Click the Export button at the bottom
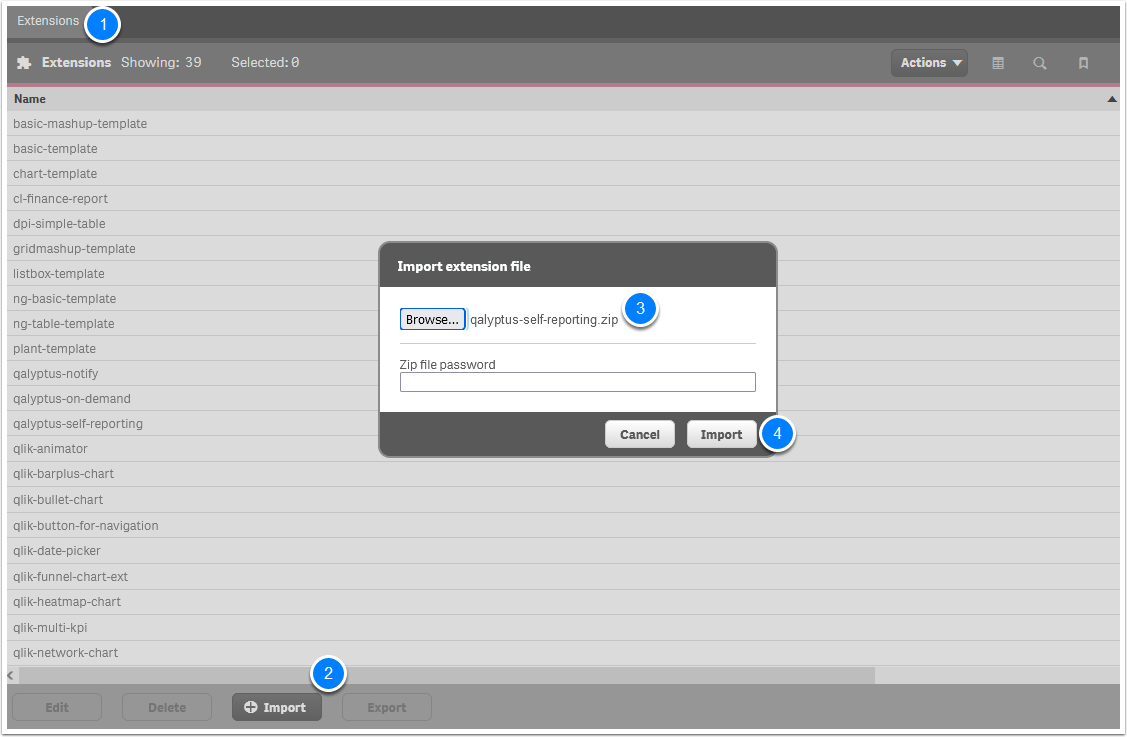The width and height of the screenshot is (1127, 737). pos(386,707)
